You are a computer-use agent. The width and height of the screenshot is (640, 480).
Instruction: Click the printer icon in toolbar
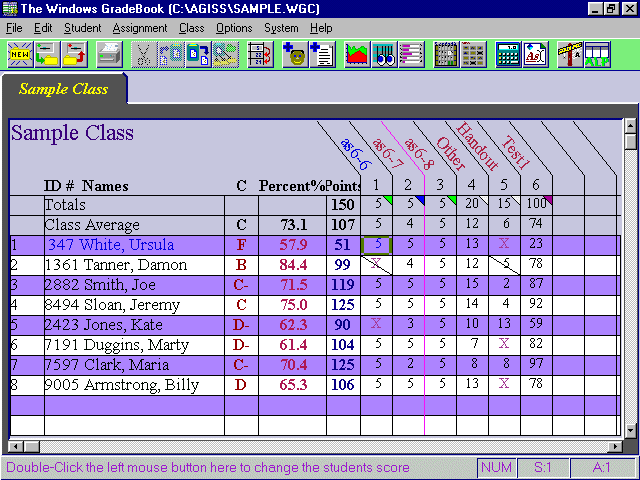click(x=109, y=54)
